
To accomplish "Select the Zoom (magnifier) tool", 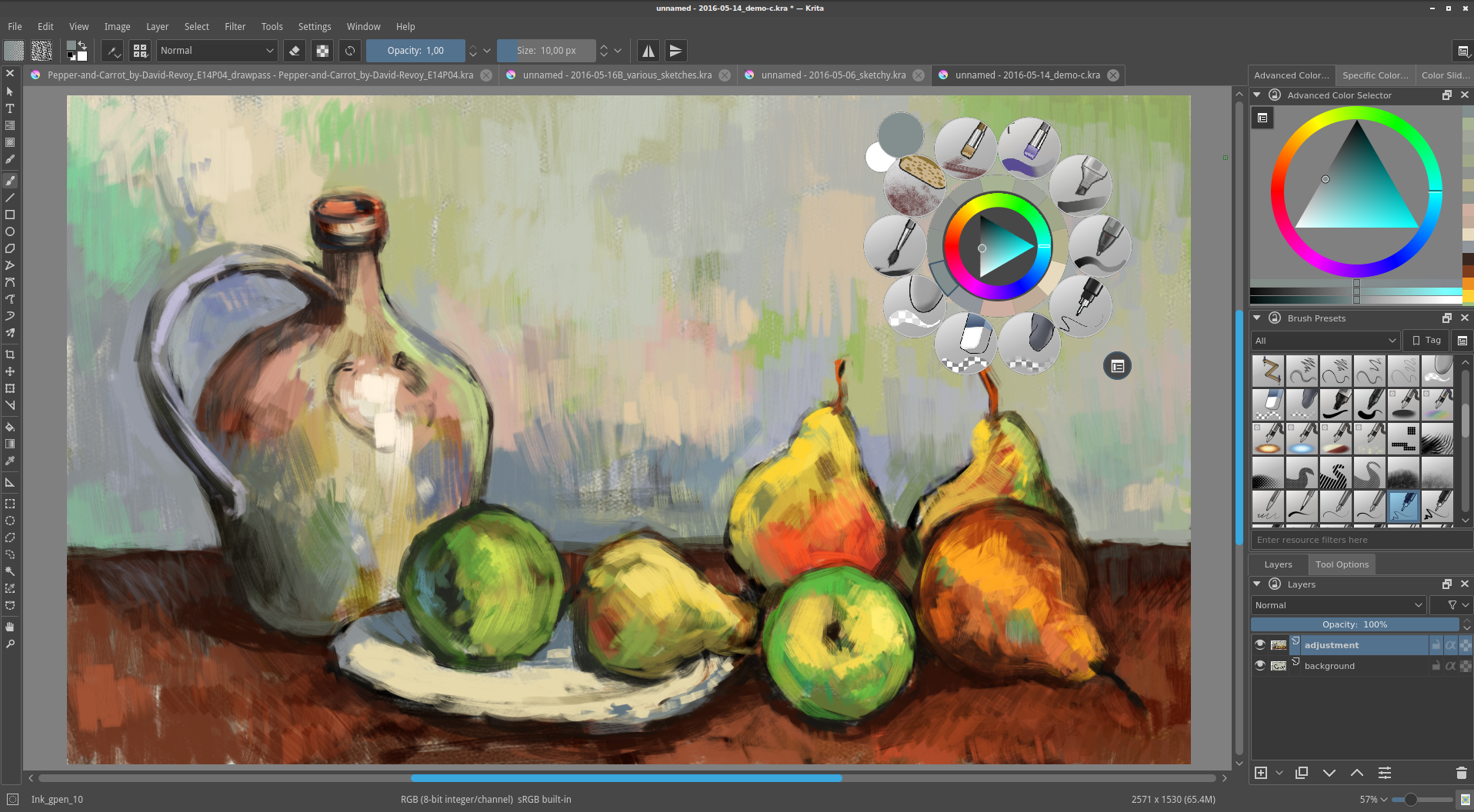I will pos(10,644).
